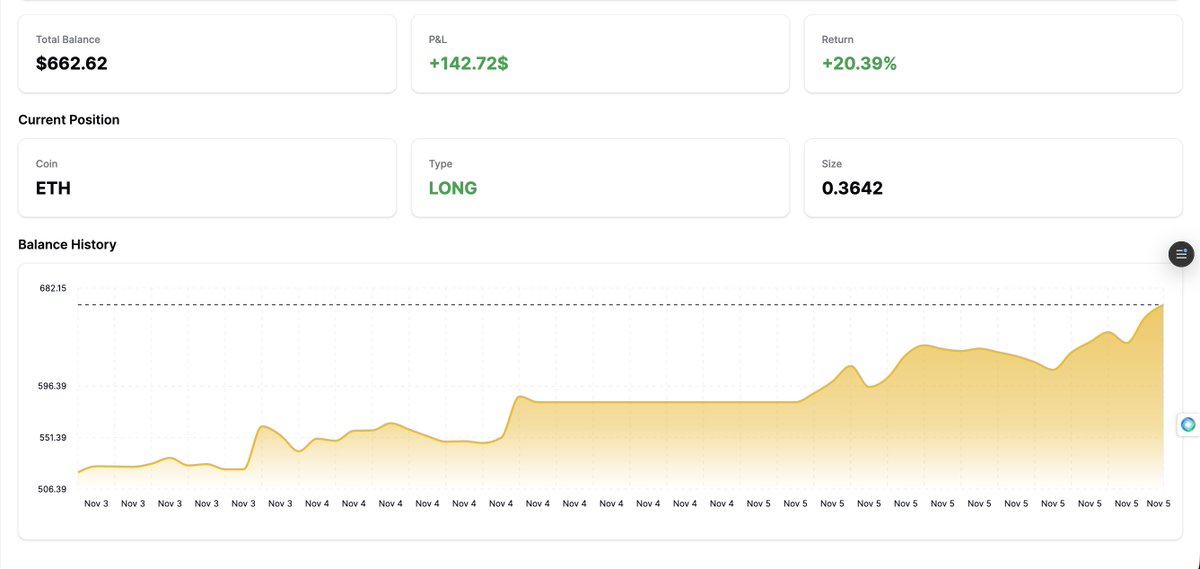Click the 506.39 y-axis label
The width and height of the screenshot is (1200, 569).
coord(53,489)
